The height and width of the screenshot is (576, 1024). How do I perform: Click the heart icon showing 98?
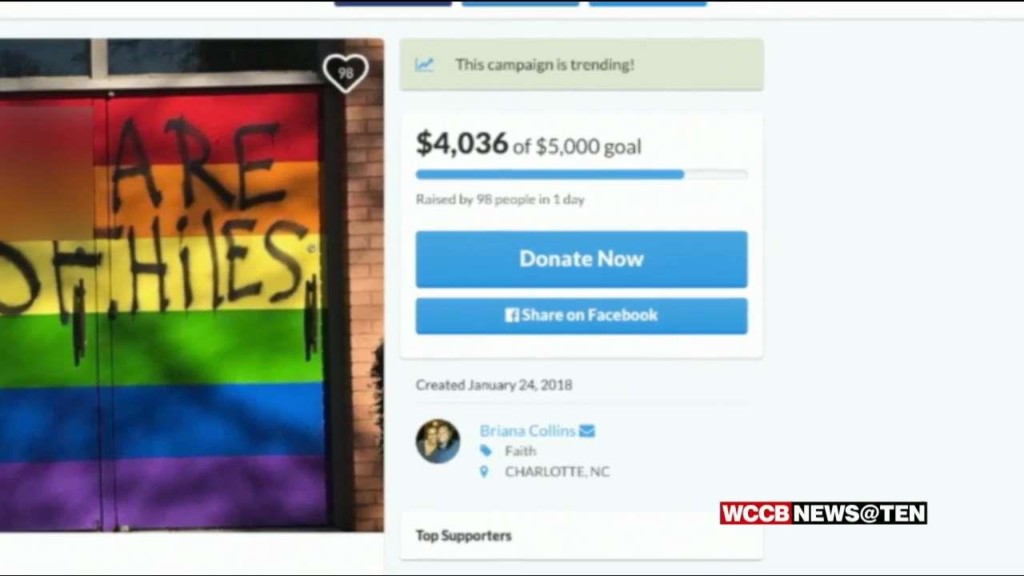point(345,72)
